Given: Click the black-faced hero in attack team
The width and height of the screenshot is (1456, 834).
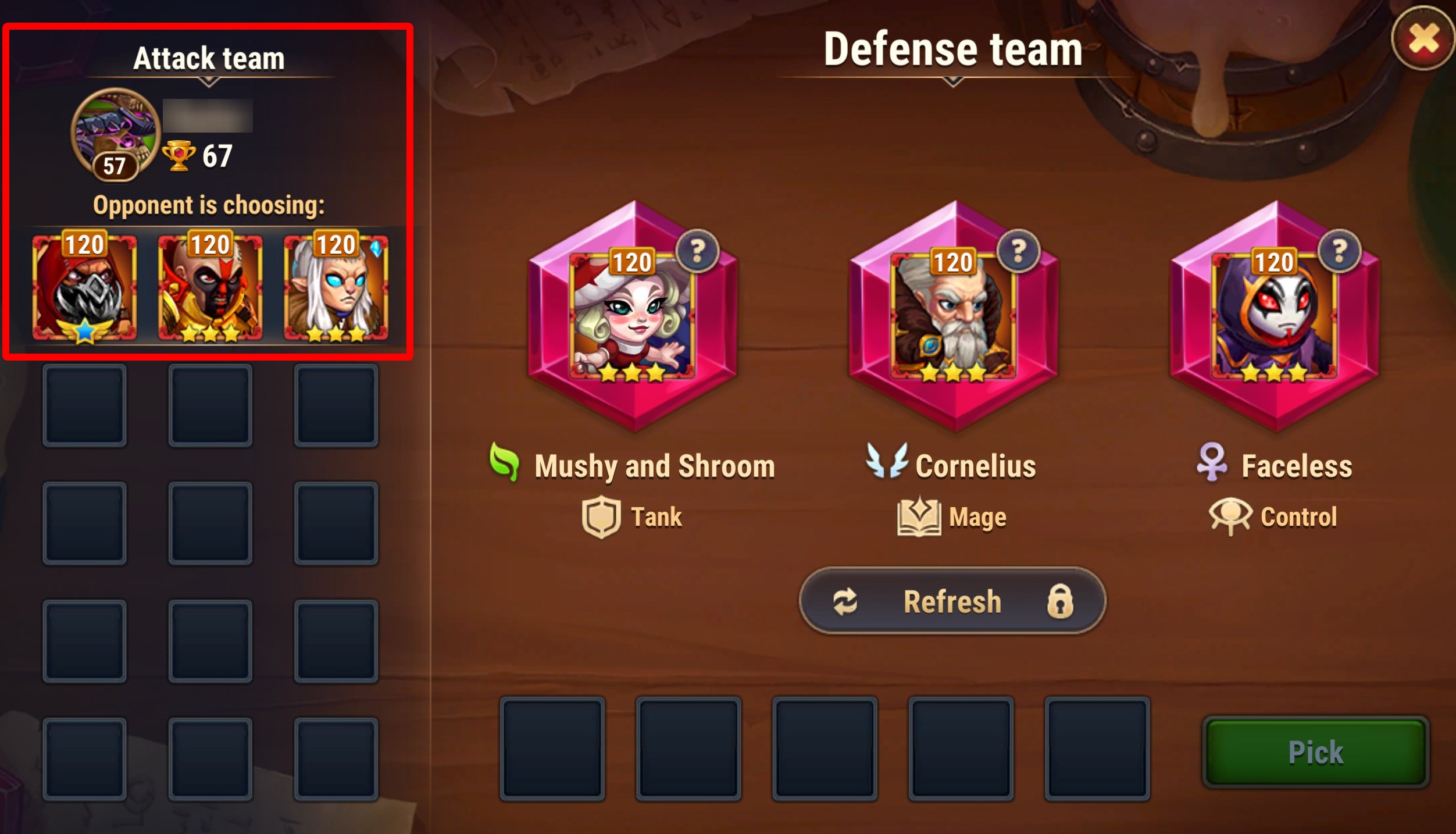Looking at the screenshot, I should click(210, 287).
